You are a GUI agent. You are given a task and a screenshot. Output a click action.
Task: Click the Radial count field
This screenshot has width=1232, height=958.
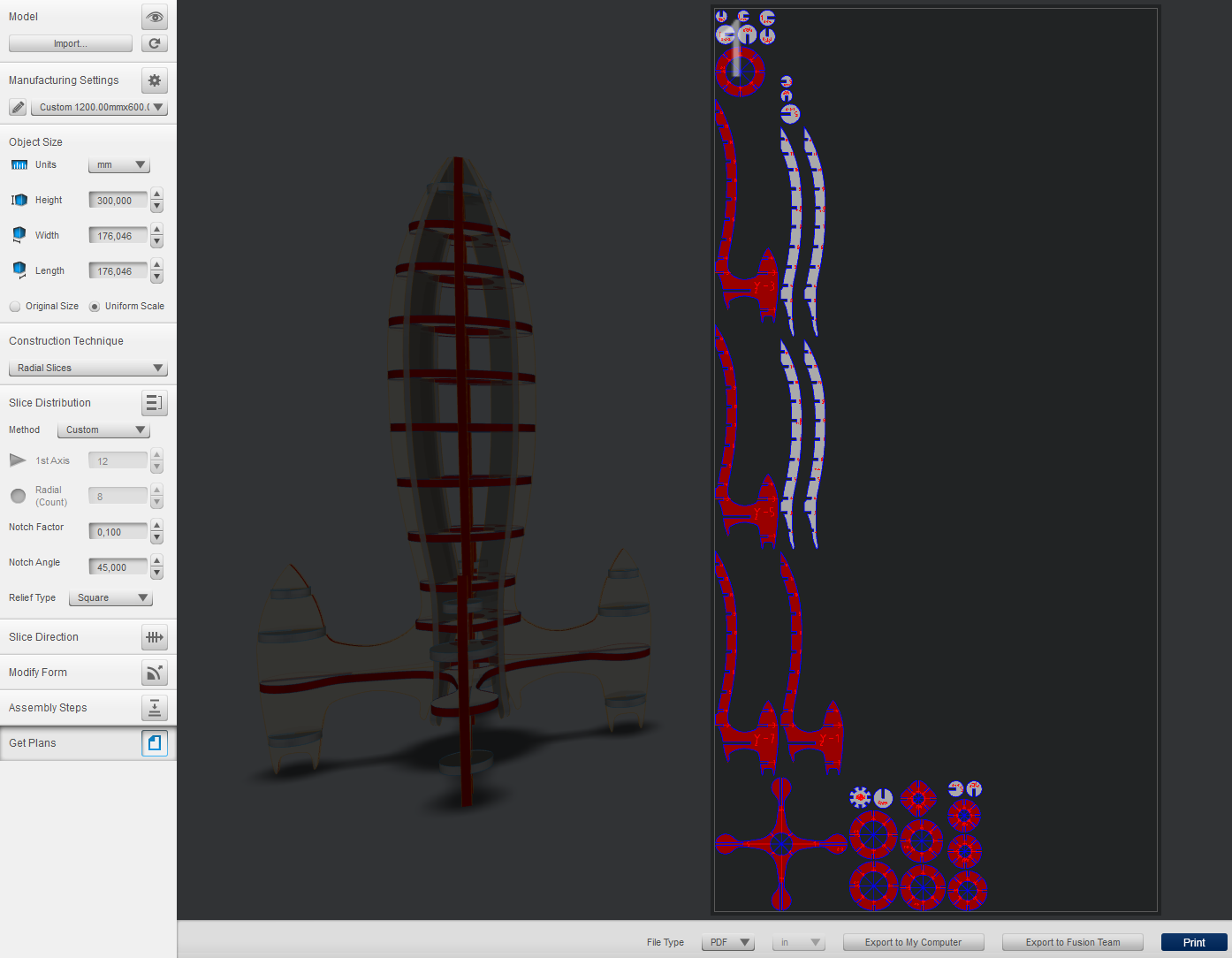(x=118, y=496)
